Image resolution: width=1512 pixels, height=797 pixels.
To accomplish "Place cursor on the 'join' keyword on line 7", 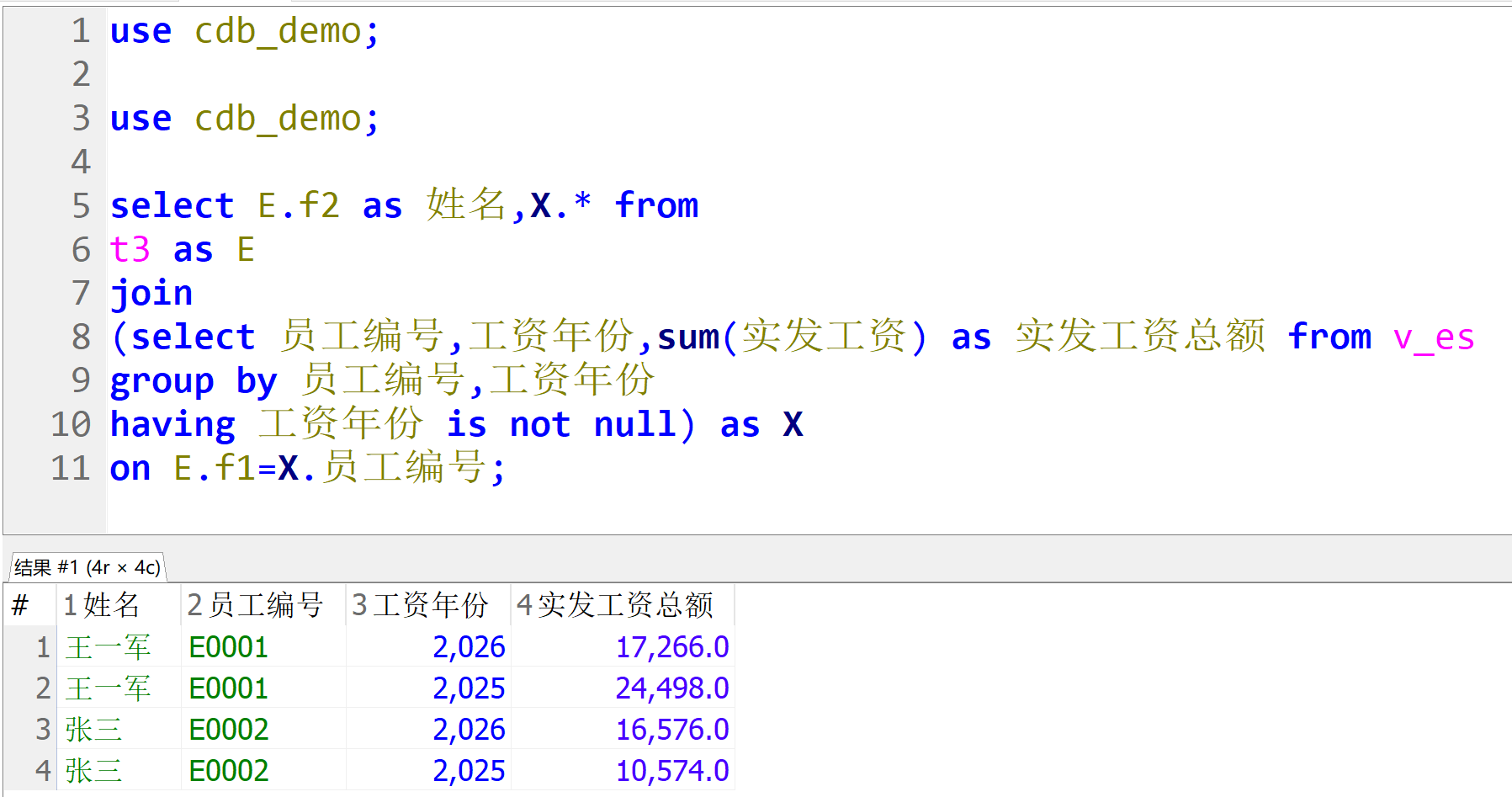I will pos(151,293).
